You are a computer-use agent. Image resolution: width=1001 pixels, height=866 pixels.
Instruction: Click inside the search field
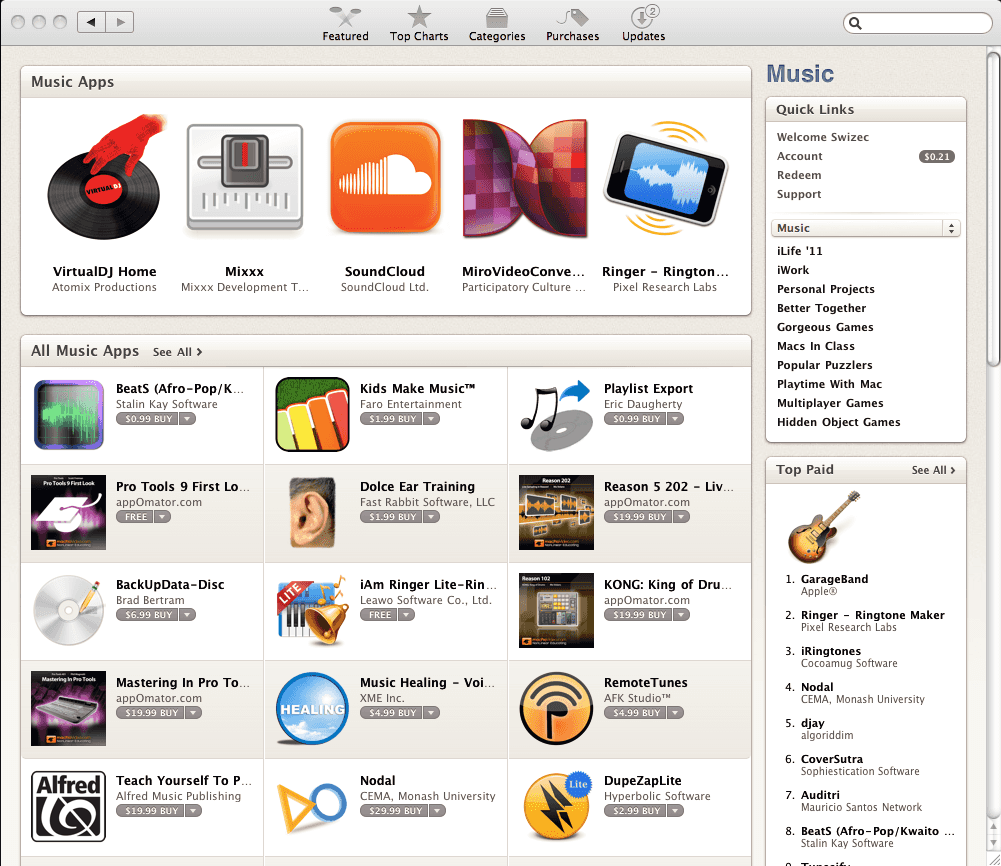point(917,24)
